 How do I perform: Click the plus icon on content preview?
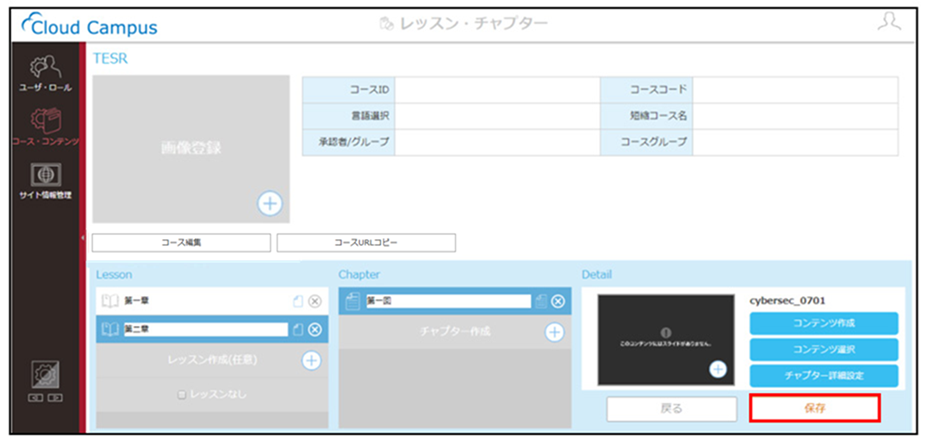718,369
